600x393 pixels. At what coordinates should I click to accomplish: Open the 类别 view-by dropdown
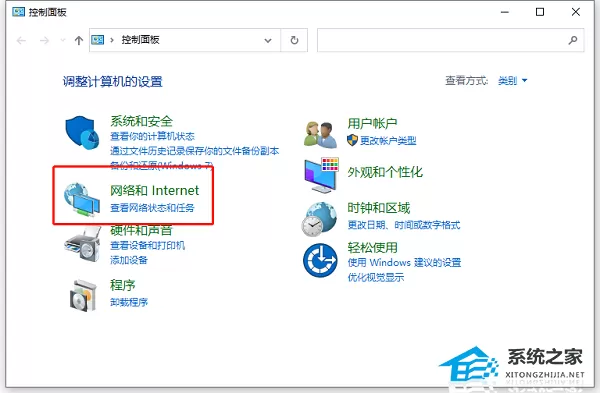coord(512,81)
